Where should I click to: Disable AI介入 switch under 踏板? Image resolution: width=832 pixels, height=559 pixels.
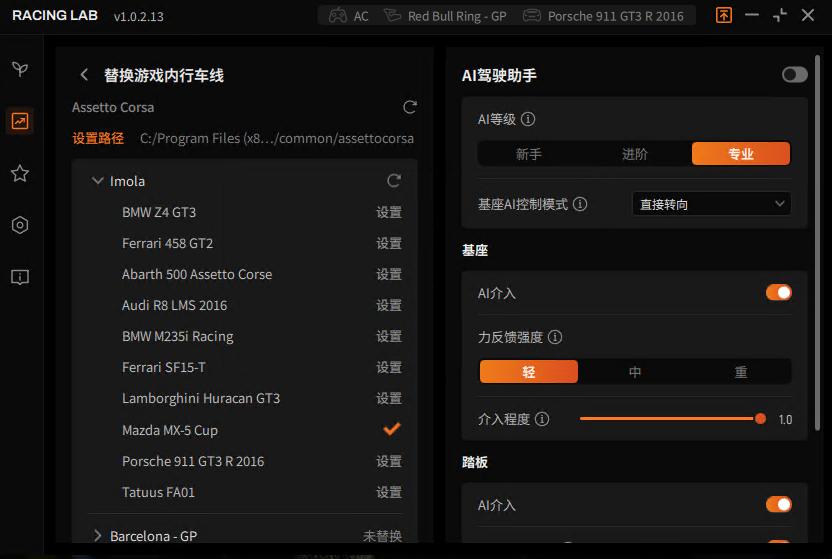point(778,504)
